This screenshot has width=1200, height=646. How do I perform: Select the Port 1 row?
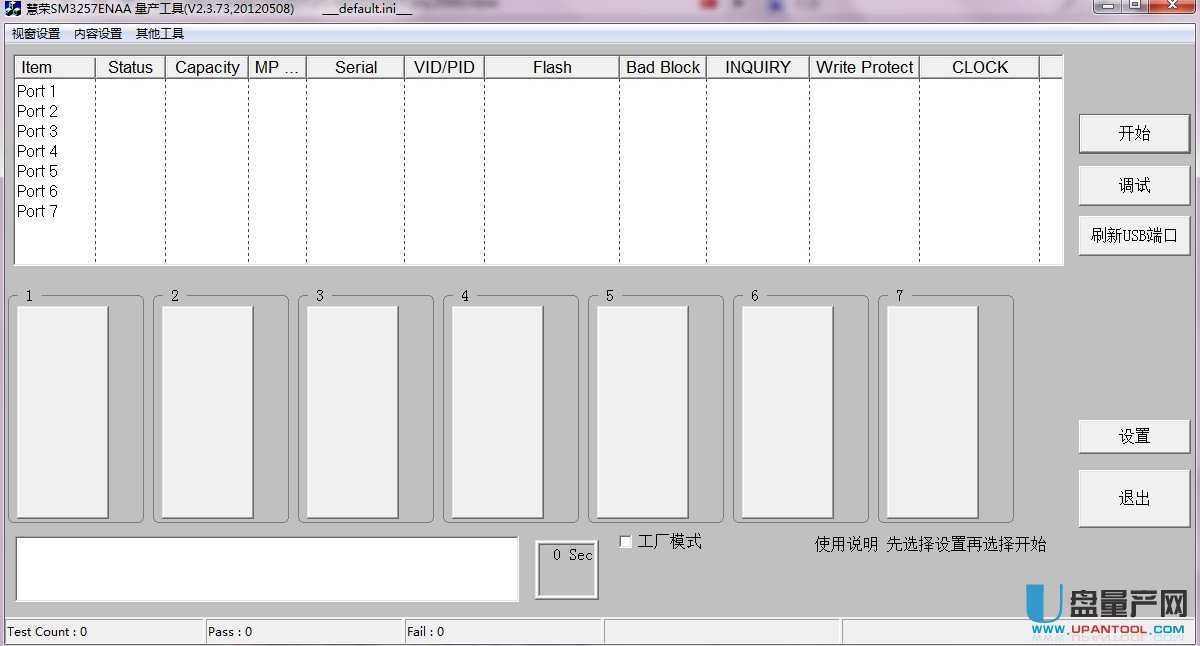coord(37,91)
